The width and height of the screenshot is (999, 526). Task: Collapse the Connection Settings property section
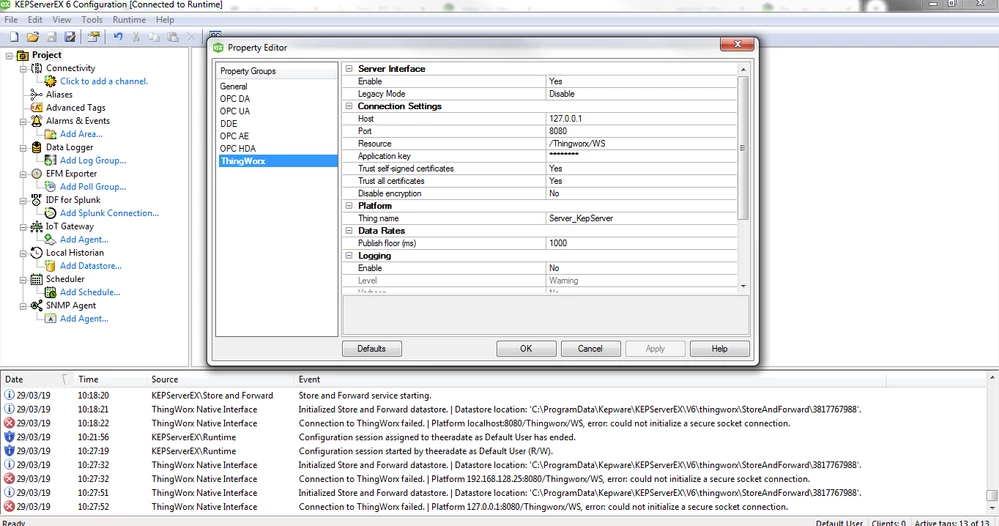tap(349, 106)
